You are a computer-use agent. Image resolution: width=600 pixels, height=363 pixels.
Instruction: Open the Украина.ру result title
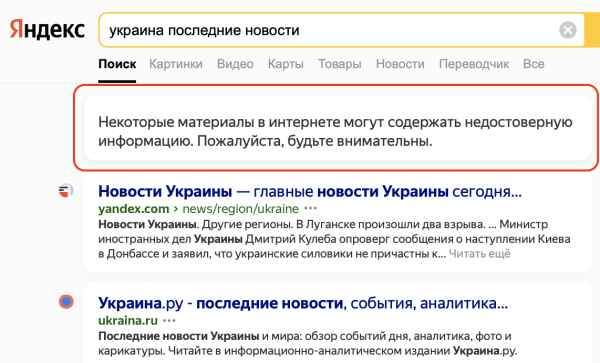(x=303, y=303)
